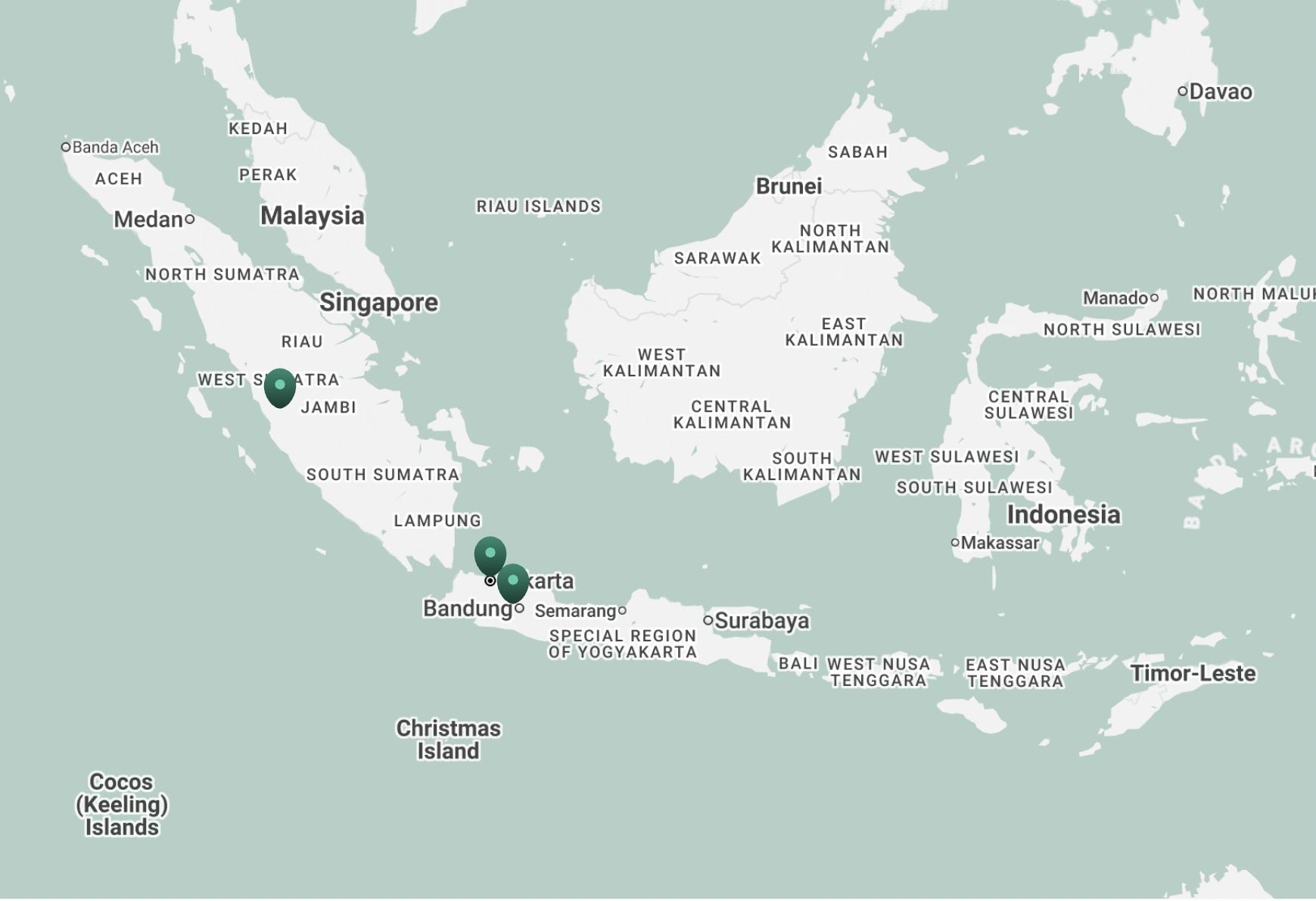Click the Special Region of Yogyakarta label

pyautogui.click(x=622, y=644)
